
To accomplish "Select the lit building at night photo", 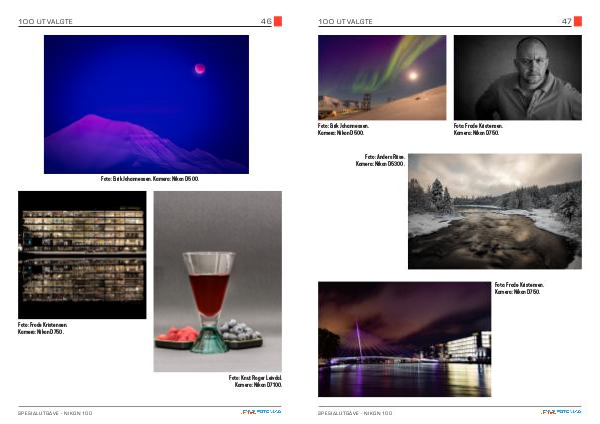I will (82, 254).
